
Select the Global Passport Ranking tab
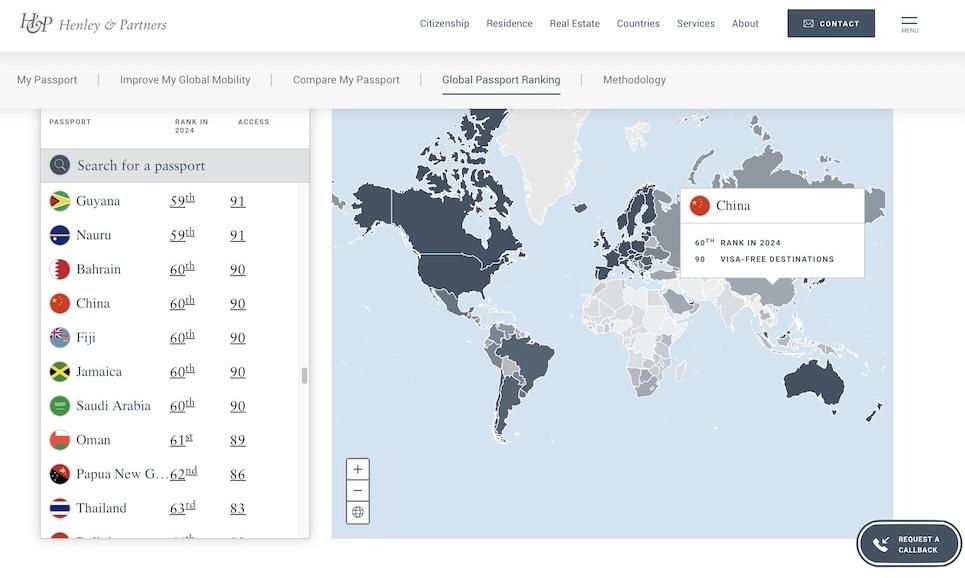coord(501,79)
